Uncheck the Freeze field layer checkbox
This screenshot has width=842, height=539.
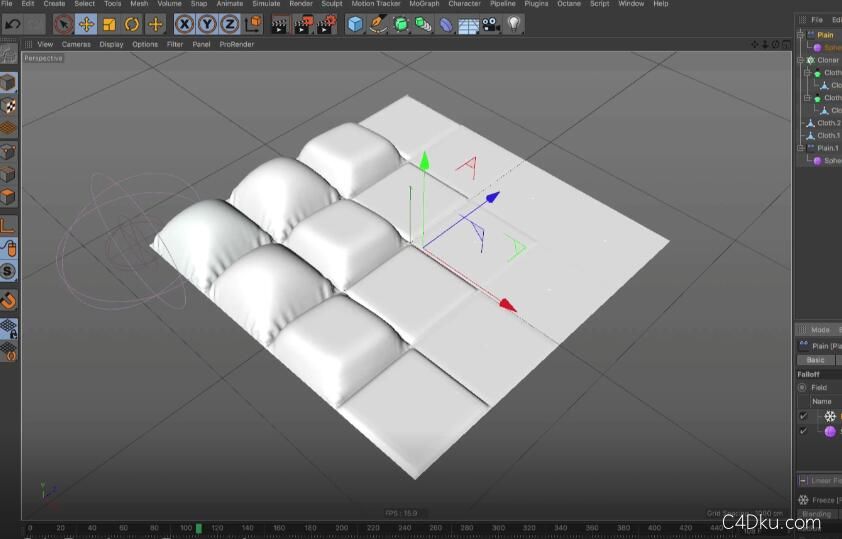tap(803, 416)
